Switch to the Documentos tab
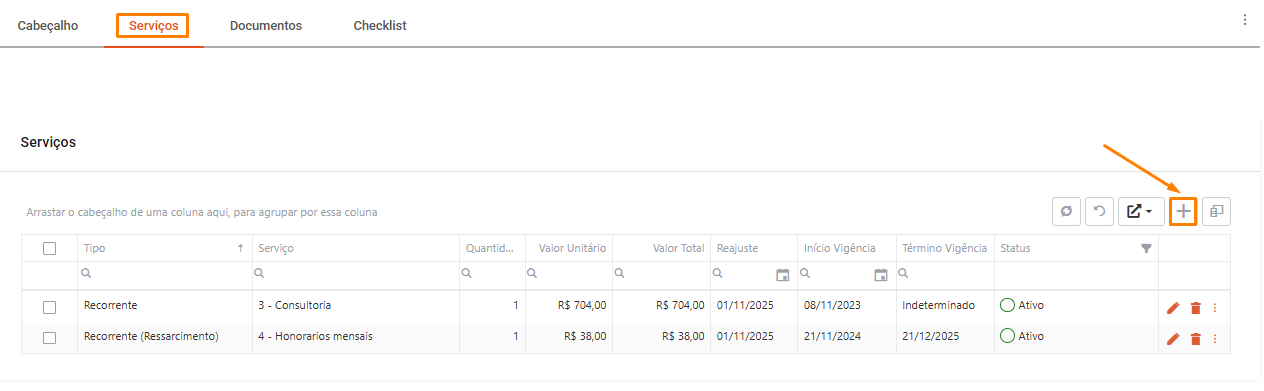Viewport: 1264px width, 391px height. point(266,25)
